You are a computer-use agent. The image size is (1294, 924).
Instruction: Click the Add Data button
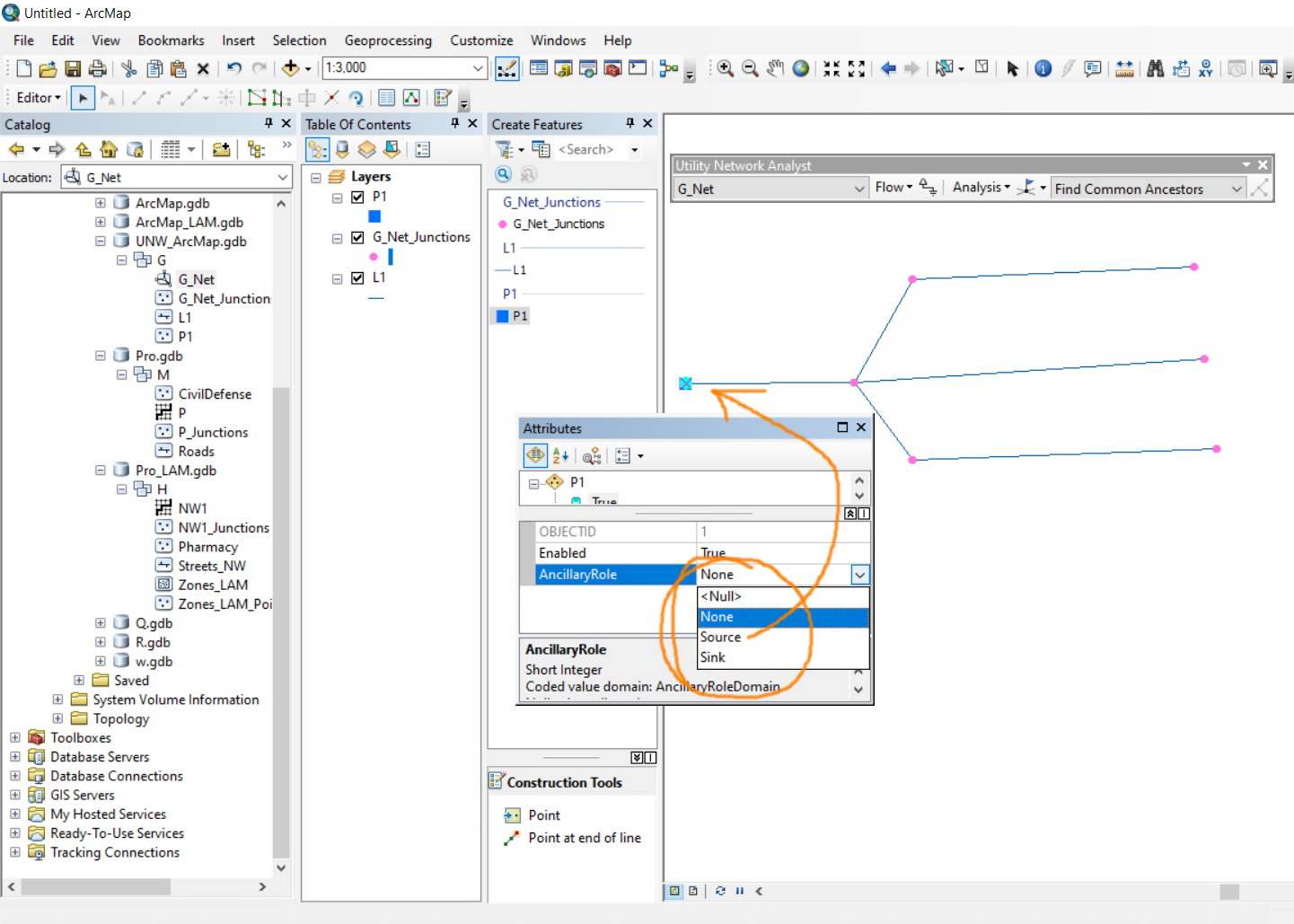pos(290,68)
